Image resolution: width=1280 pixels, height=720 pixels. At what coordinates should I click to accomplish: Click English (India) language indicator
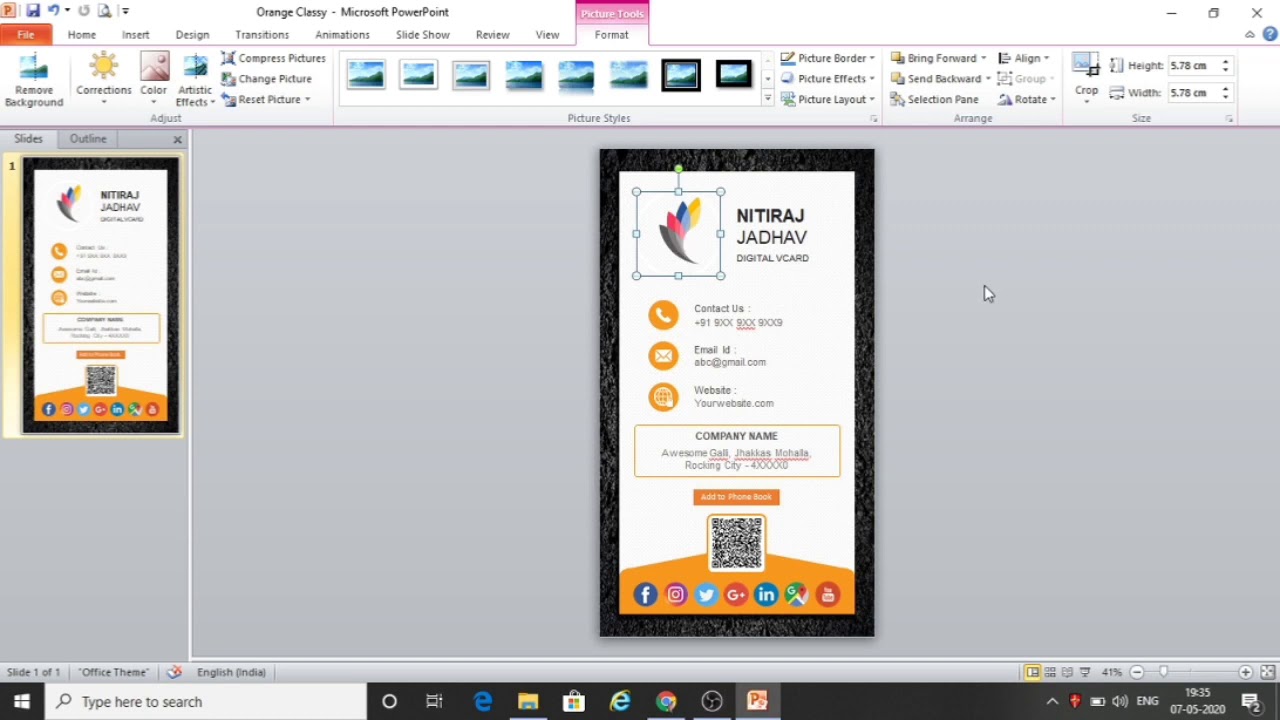(231, 672)
